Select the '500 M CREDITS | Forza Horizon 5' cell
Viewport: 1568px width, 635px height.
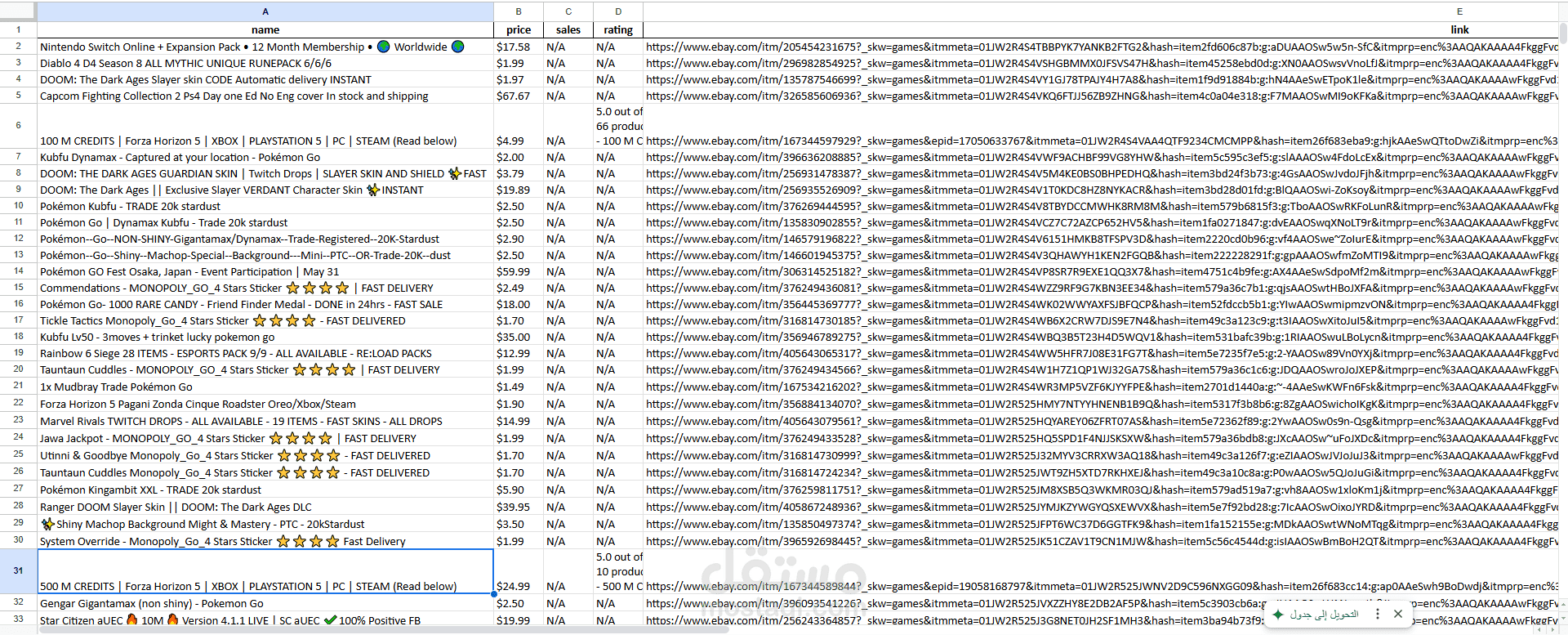click(x=265, y=571)
